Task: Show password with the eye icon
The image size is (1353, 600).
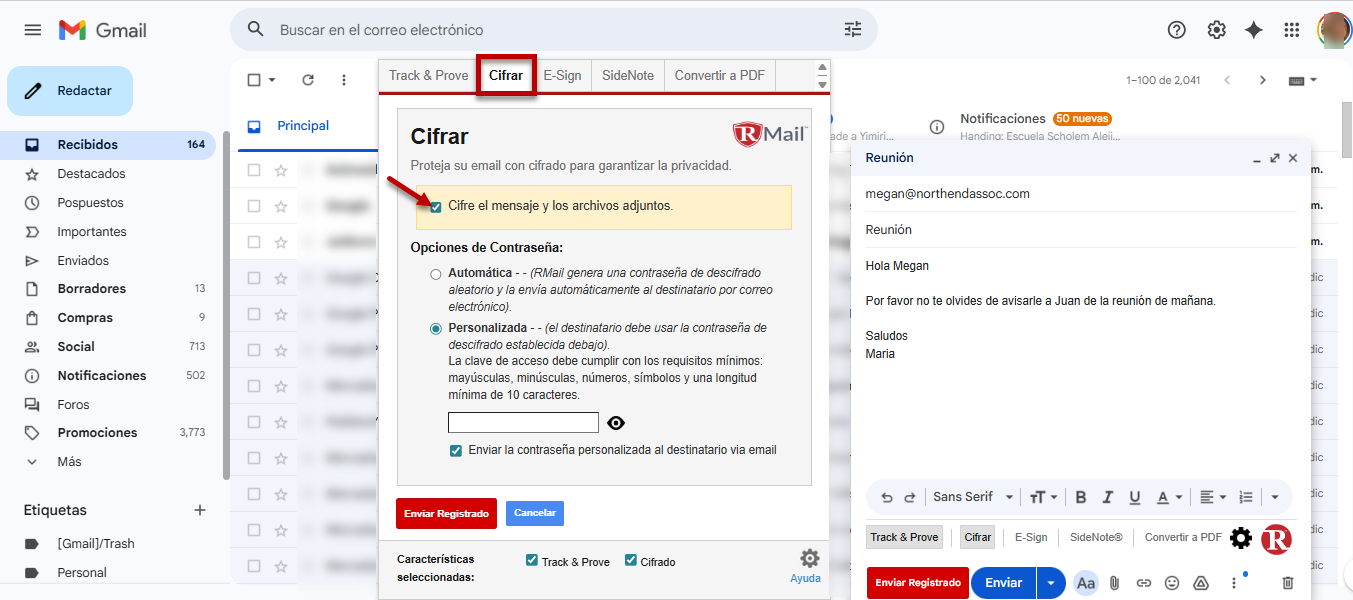Action: (616, 423)
